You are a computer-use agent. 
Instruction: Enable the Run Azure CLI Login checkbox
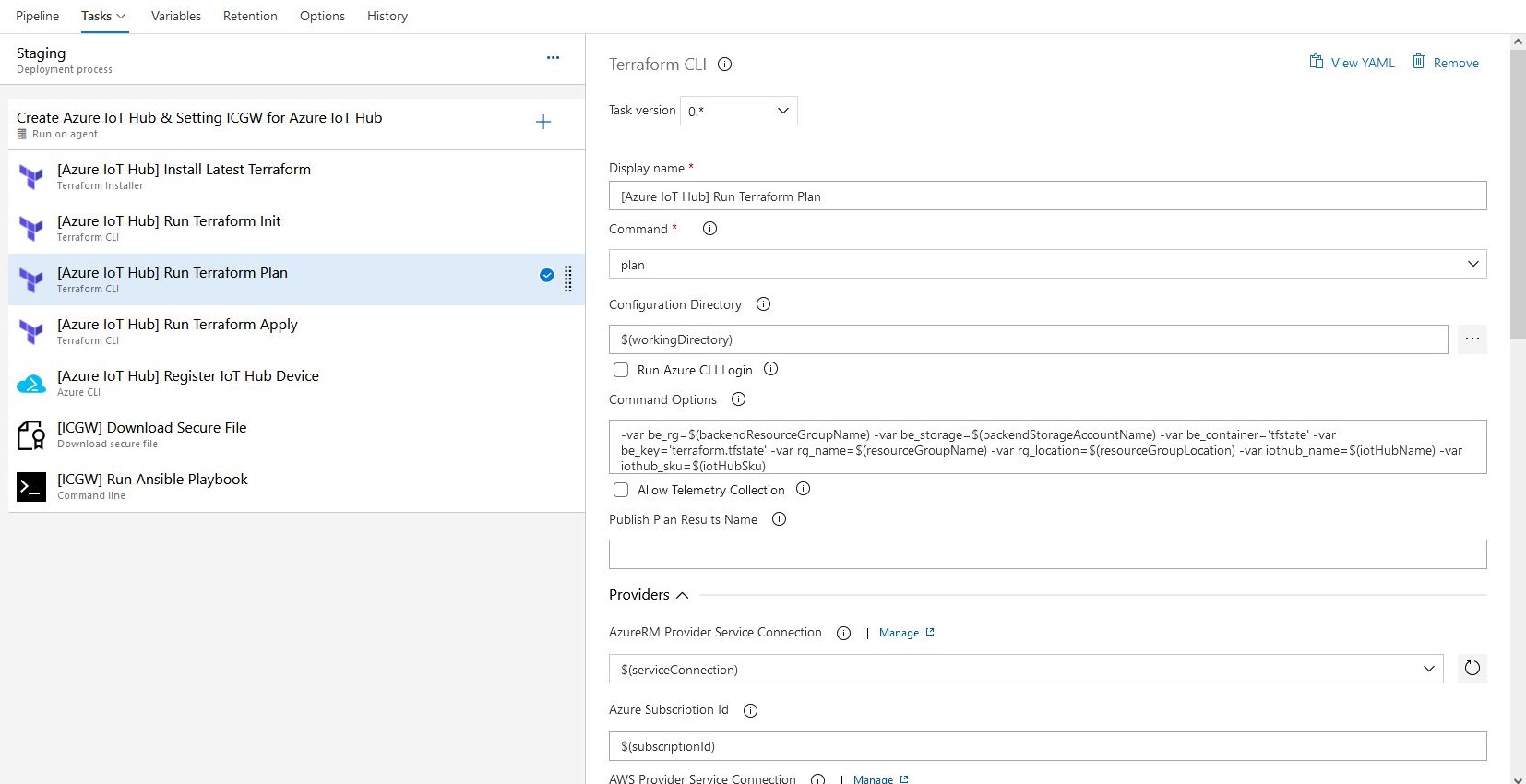coord(621,370)
